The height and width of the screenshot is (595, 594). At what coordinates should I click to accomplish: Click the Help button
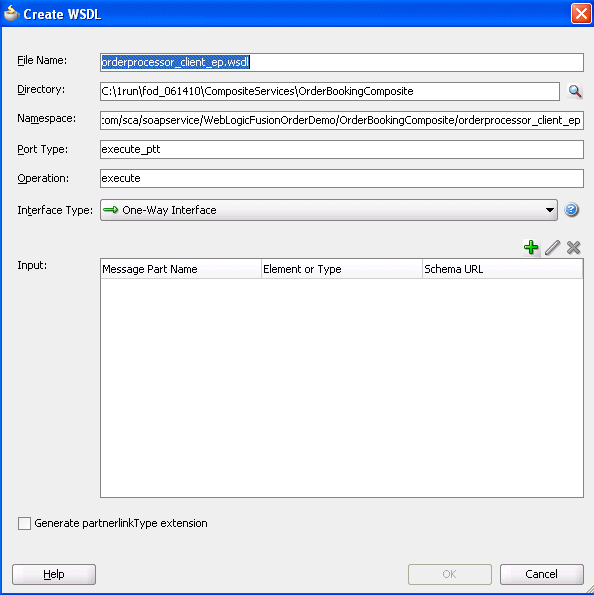click(54, 574)
